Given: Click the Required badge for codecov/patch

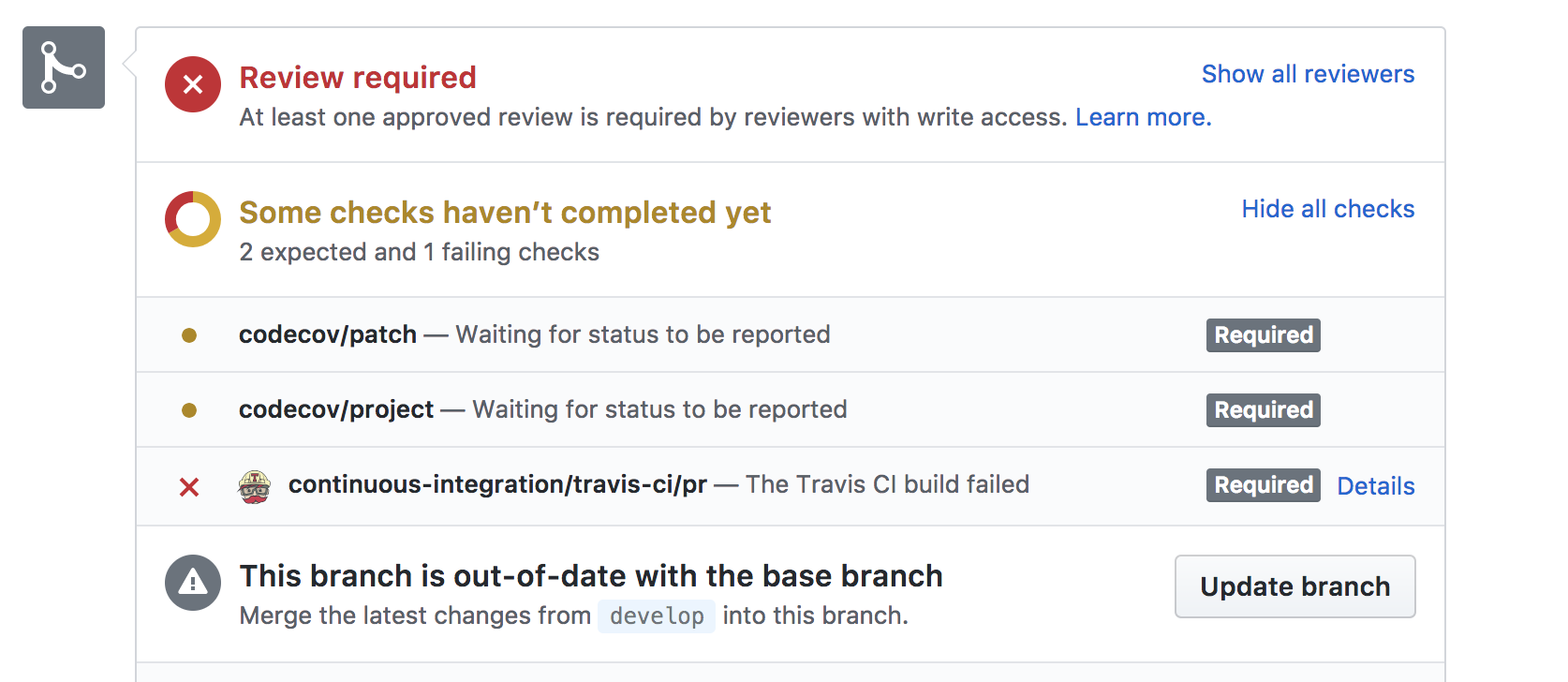Looking at the screenshot, I should [1263, 335].
